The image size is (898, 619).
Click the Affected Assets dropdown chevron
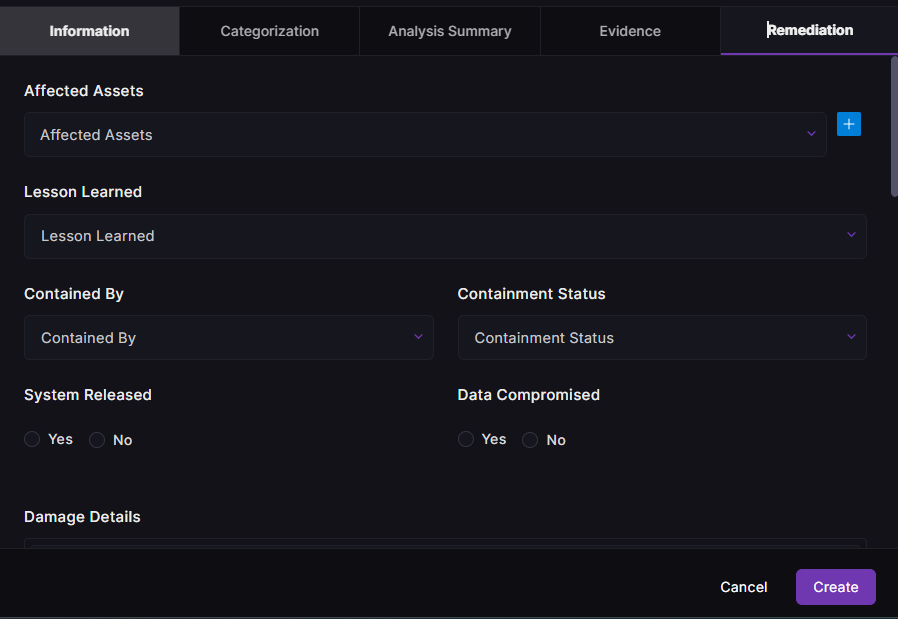click(811, 134)
